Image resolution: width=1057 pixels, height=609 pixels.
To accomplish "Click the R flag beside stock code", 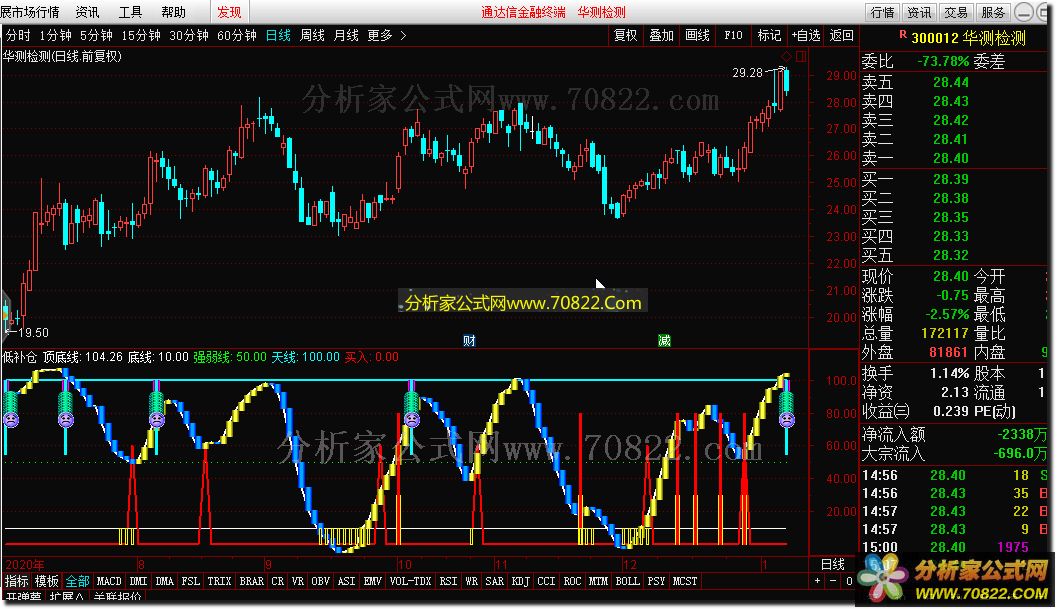I will (x=903, y=34).
